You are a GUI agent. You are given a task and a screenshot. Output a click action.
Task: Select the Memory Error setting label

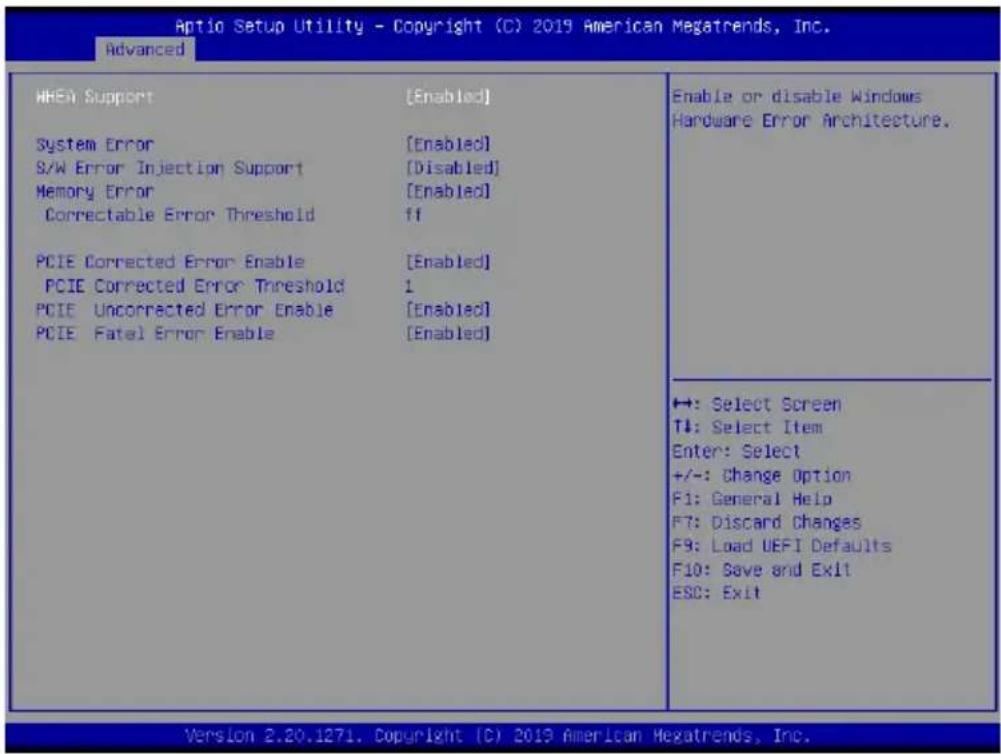[94, 192]
